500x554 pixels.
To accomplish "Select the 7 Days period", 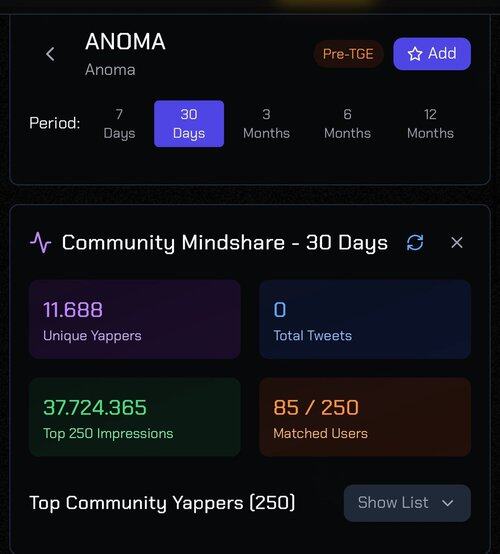I will (119, 124).
